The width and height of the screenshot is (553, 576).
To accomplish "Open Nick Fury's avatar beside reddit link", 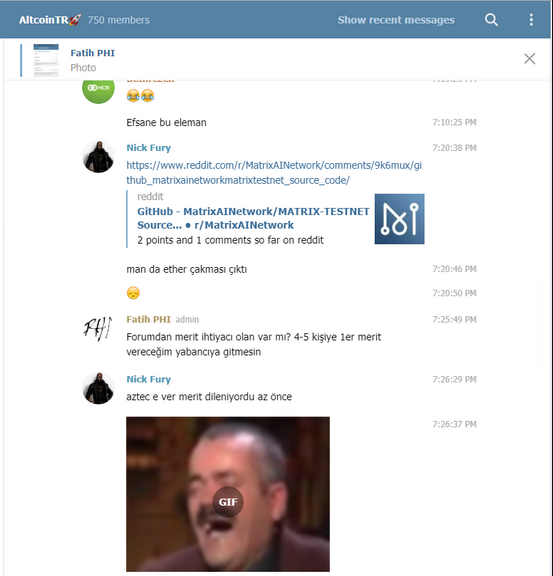I will point(98,157).
